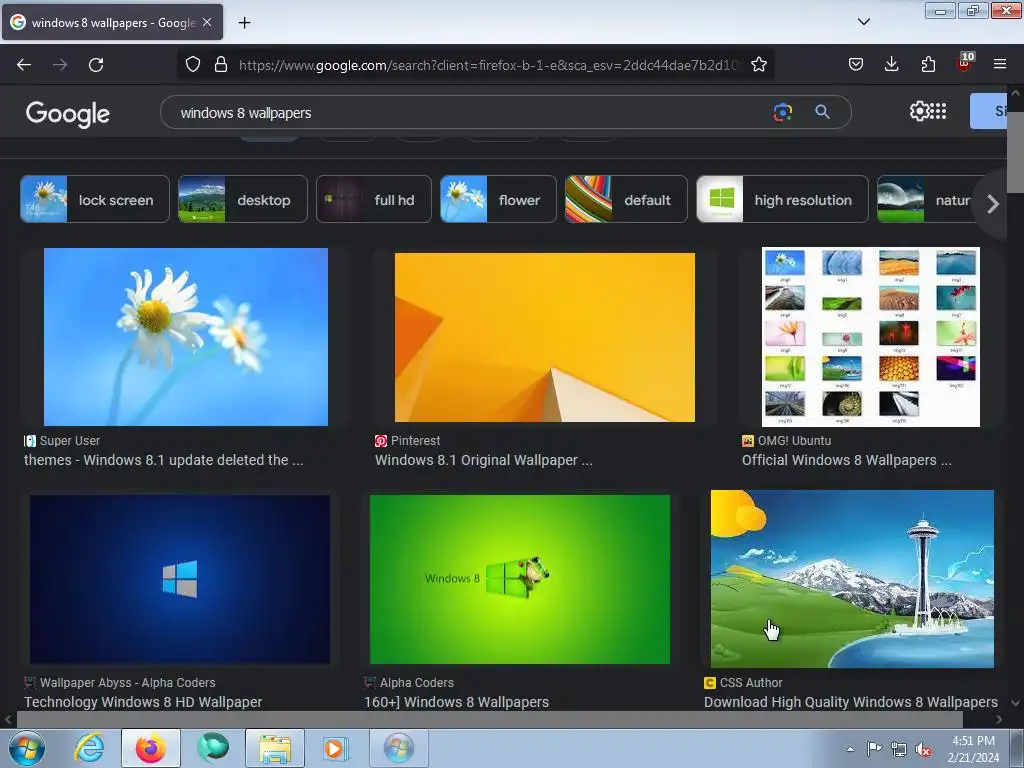Filter images by default chip
Image resolution: width=1024 pixels, height=768 pixels.
(626, 199)
